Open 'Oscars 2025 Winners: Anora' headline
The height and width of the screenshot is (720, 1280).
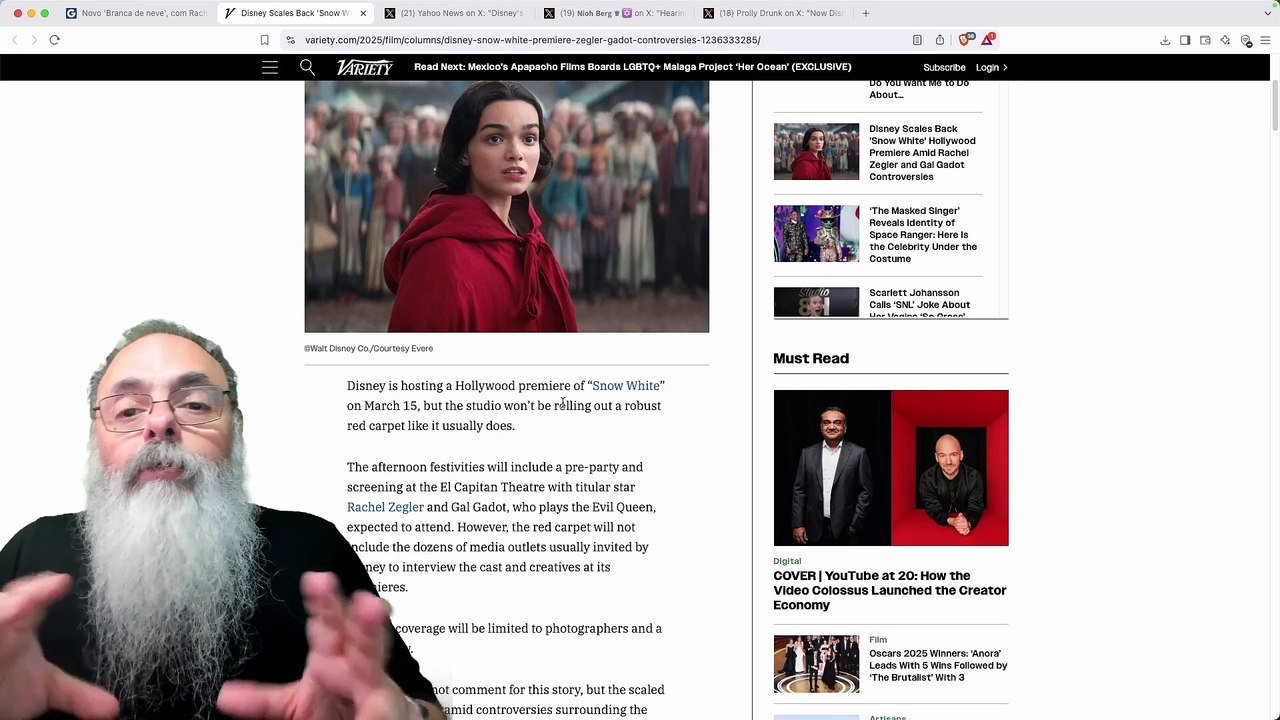click(x=938, y=665)
